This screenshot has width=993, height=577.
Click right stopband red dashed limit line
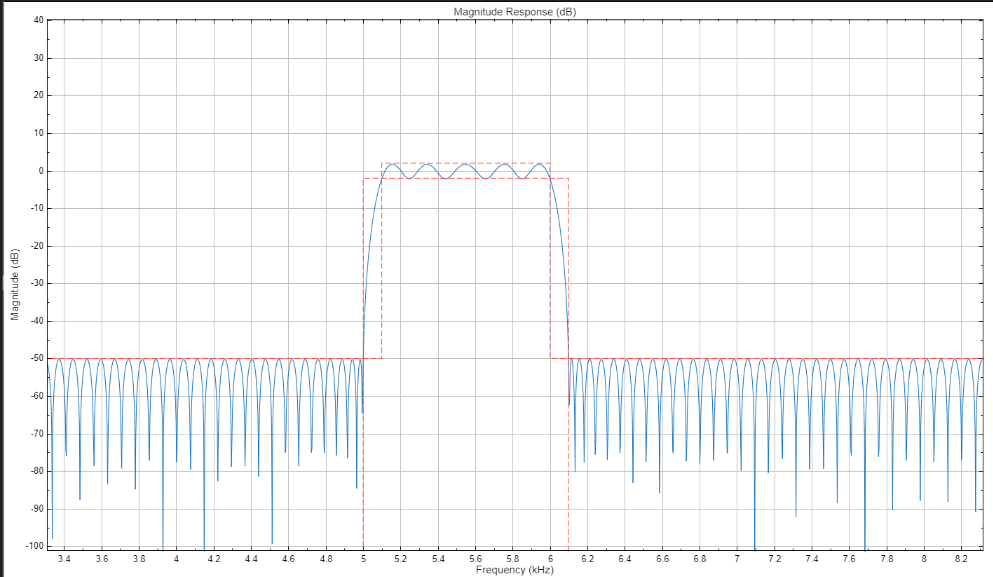click(x=780, y=358)
